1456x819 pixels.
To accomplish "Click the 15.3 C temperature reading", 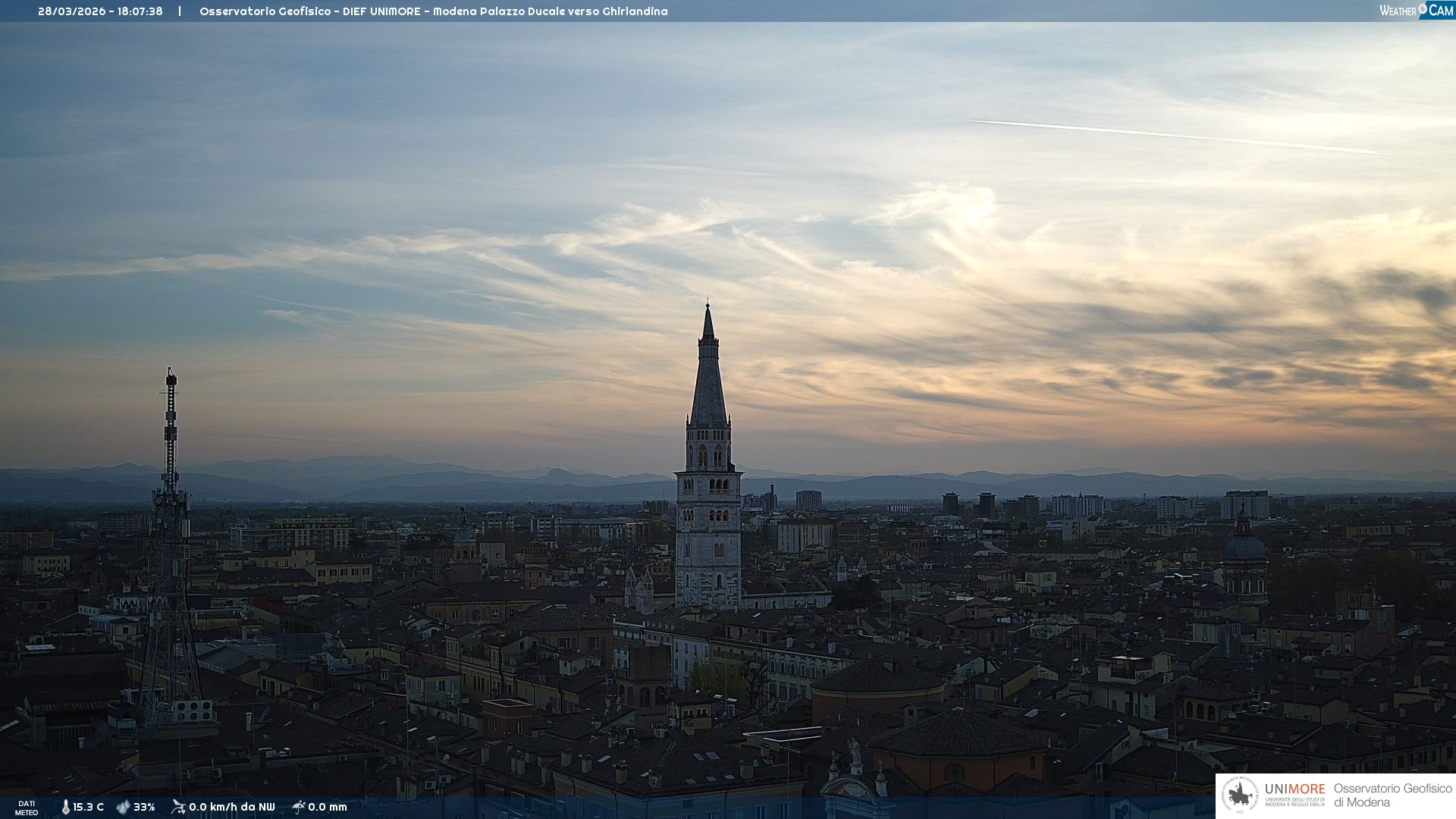I will (89, 808).
